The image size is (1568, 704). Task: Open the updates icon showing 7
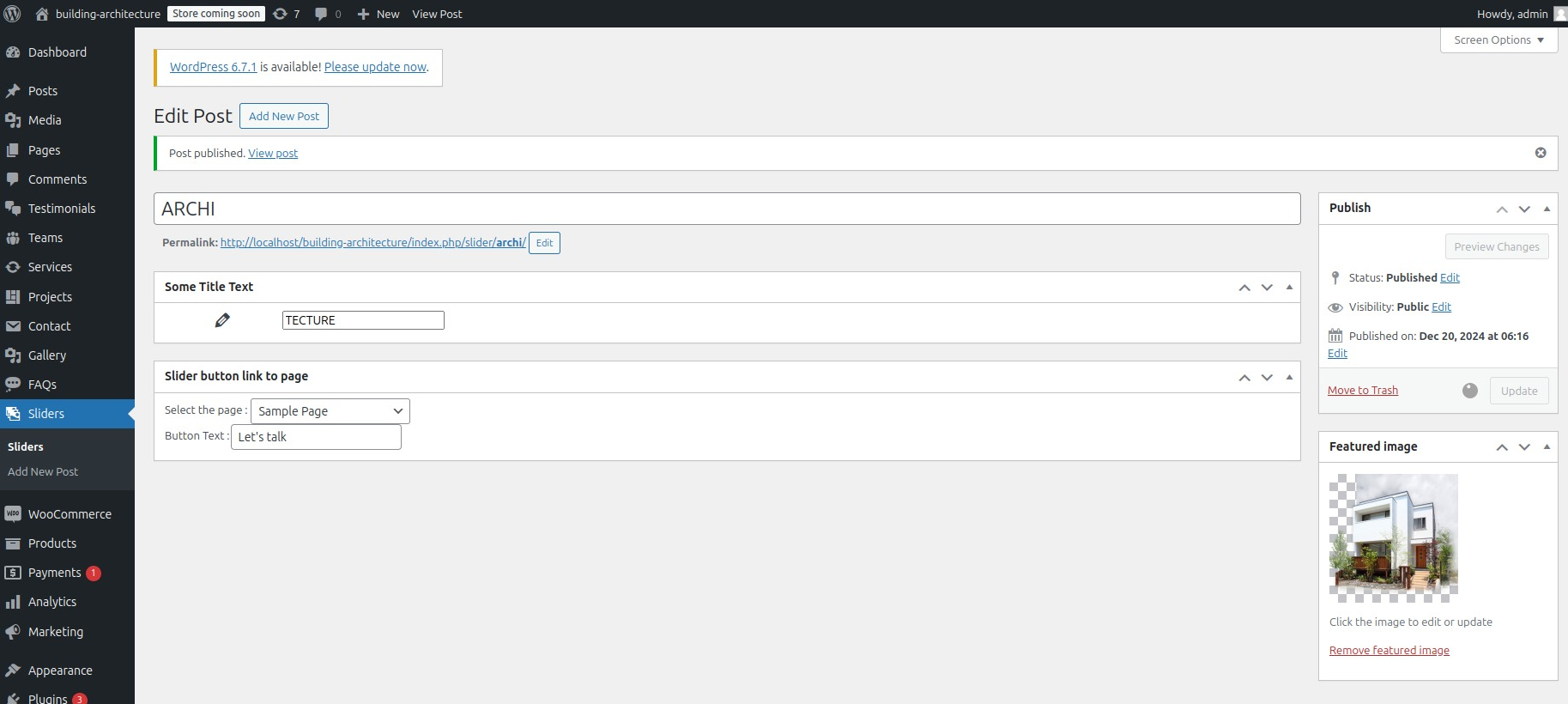(x=281, y=14)
